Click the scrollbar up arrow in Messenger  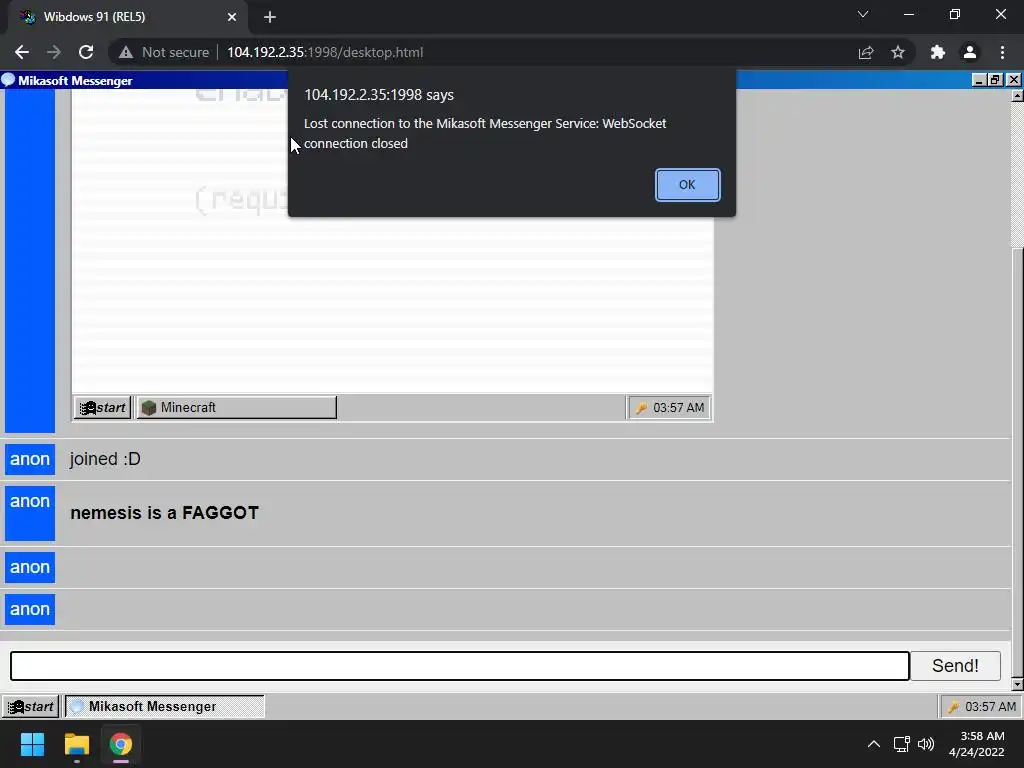point(1017,96)
